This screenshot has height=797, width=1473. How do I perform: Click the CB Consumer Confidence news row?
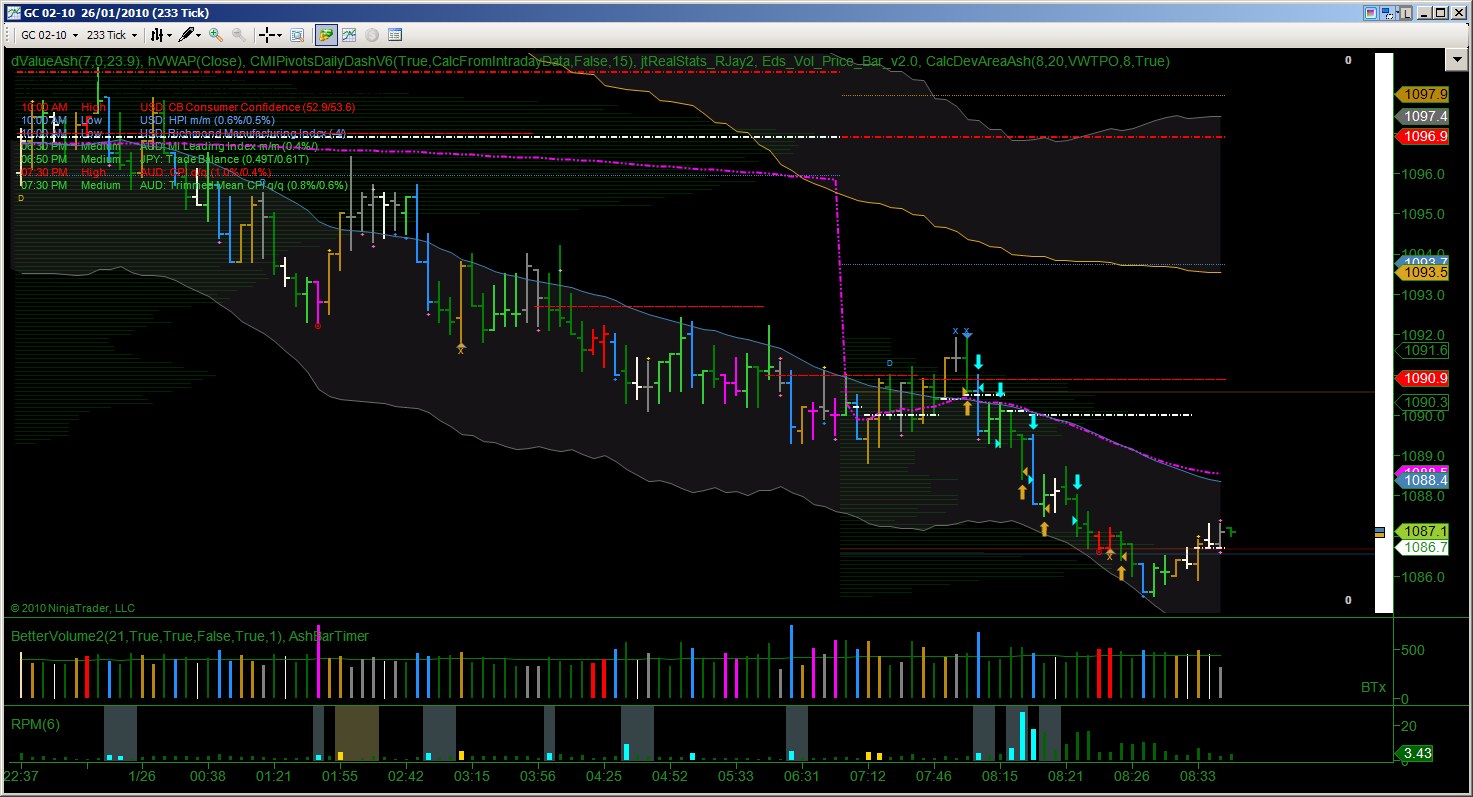pyautogui.click(x=188, y=107)
